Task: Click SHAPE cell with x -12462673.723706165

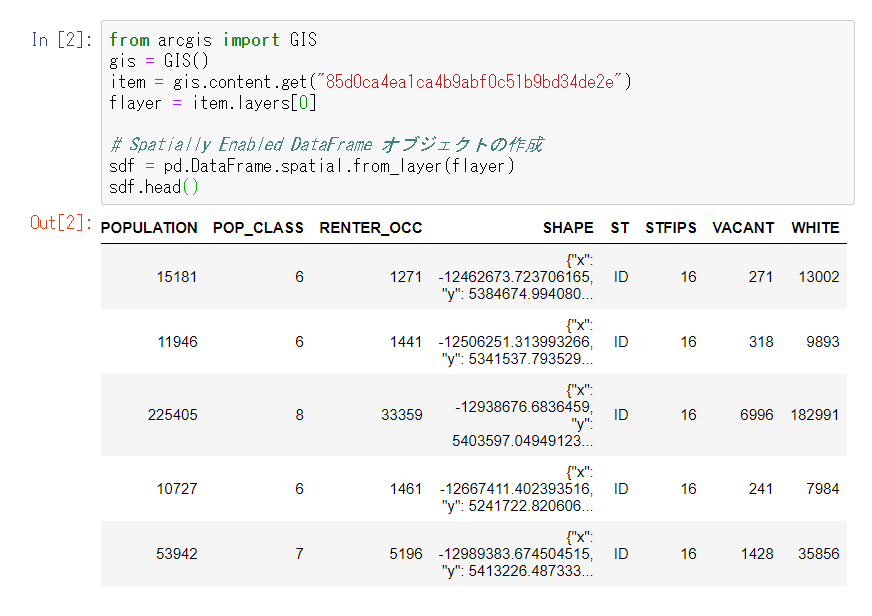Action: [516, 277]
